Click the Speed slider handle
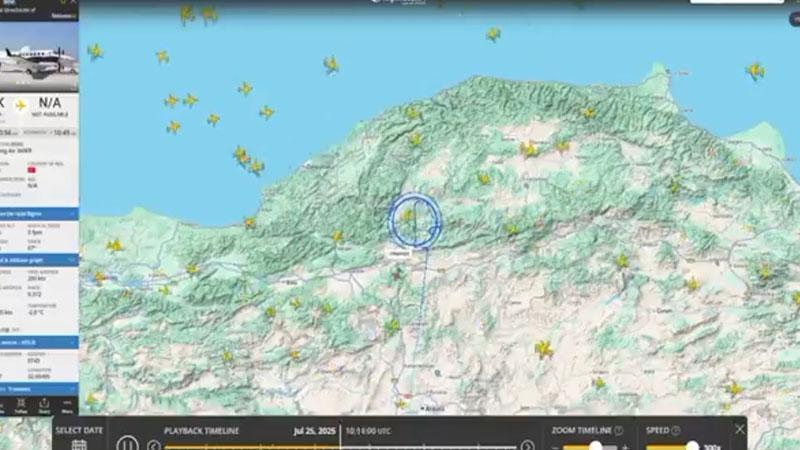The width and height of the screenshot is (800, 450). click(692, 446)
